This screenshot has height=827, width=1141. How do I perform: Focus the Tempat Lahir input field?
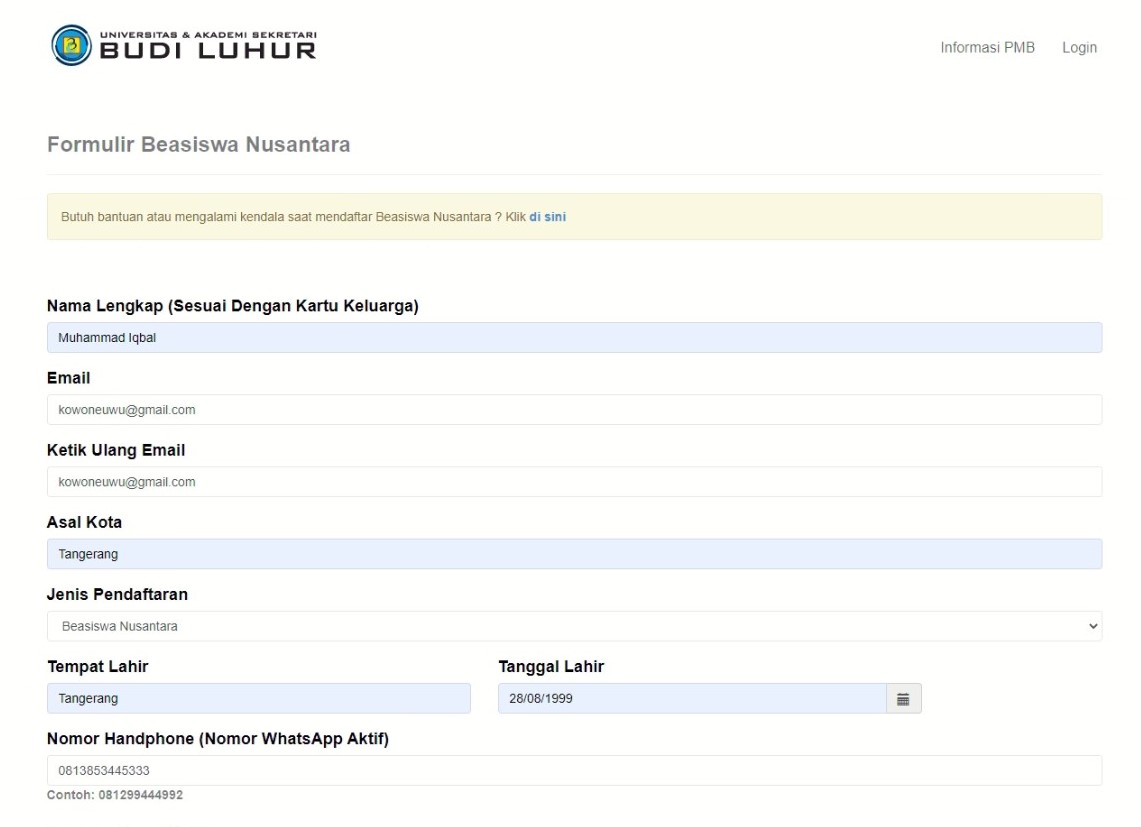pos(258,699)
